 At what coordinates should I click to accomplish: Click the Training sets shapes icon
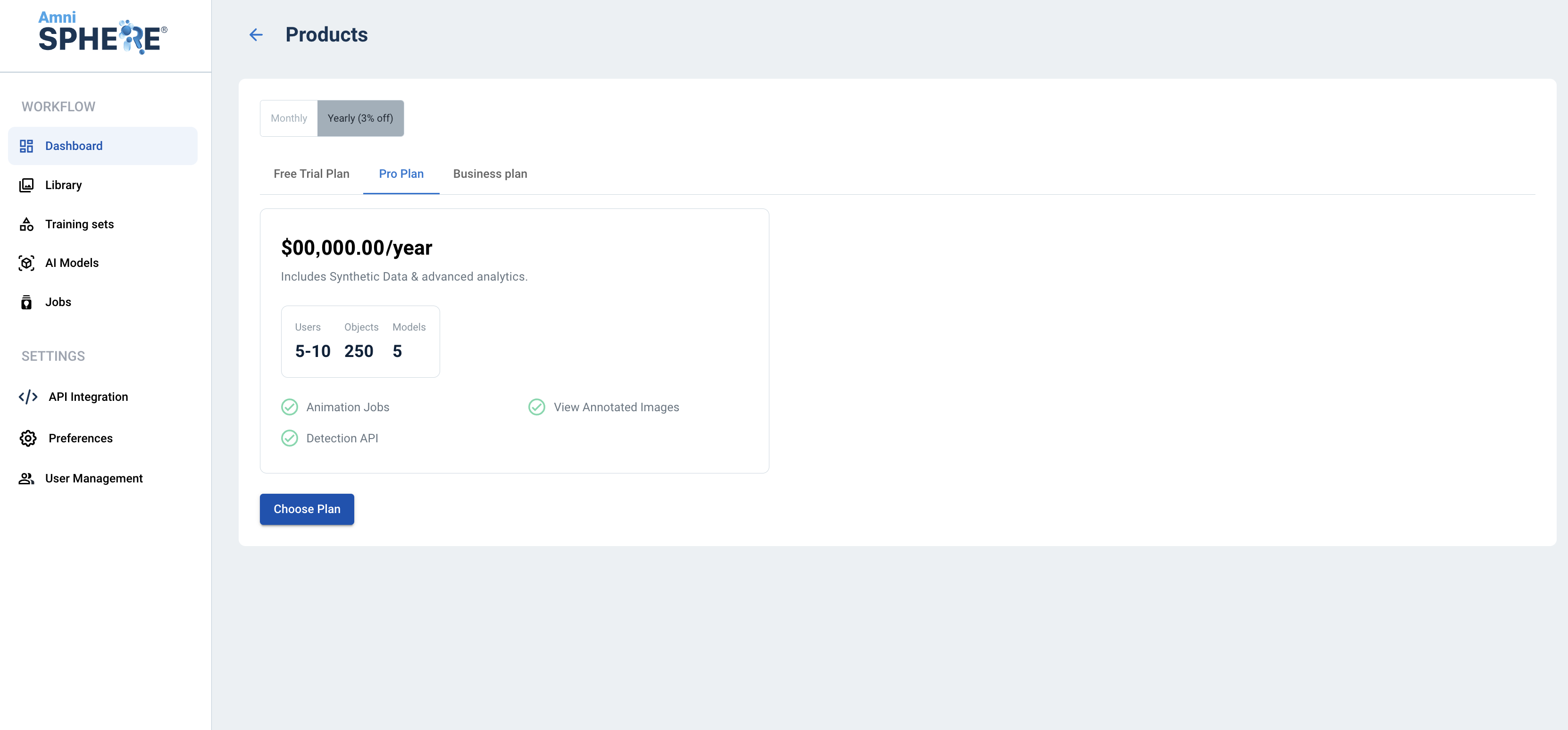click(x=26, y=224)
